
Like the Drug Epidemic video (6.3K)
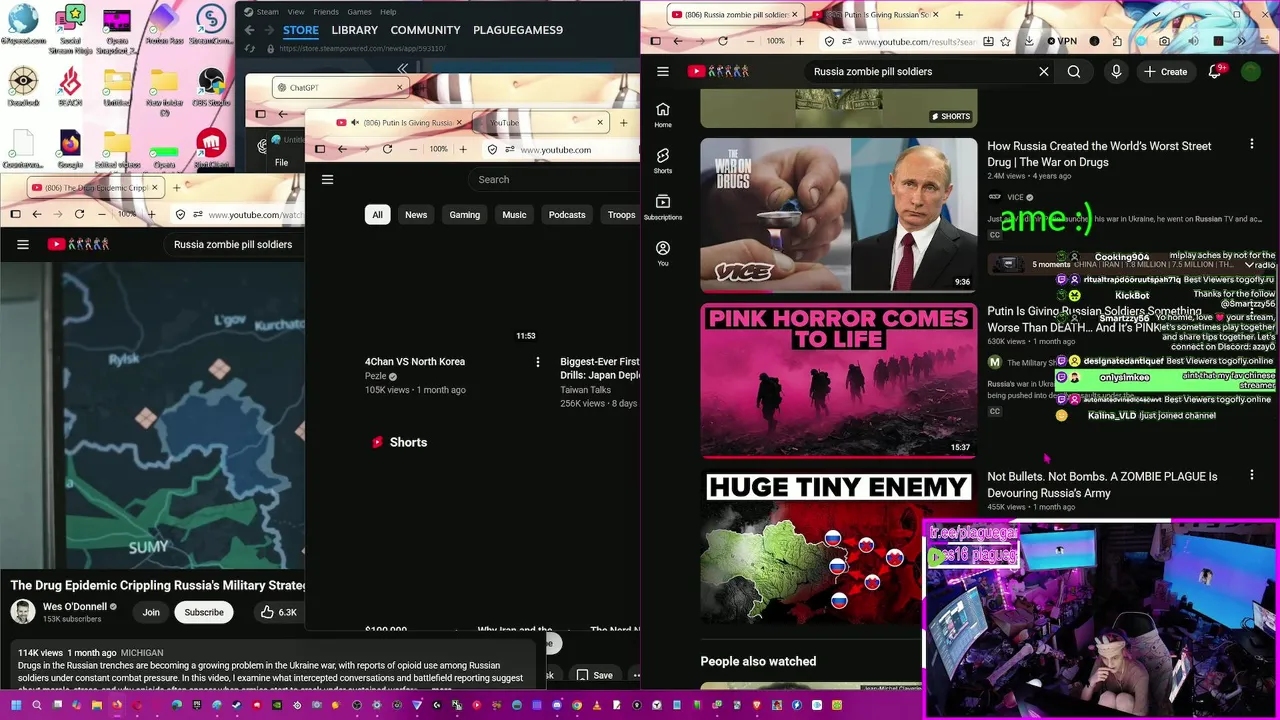[x=279, y=612]
